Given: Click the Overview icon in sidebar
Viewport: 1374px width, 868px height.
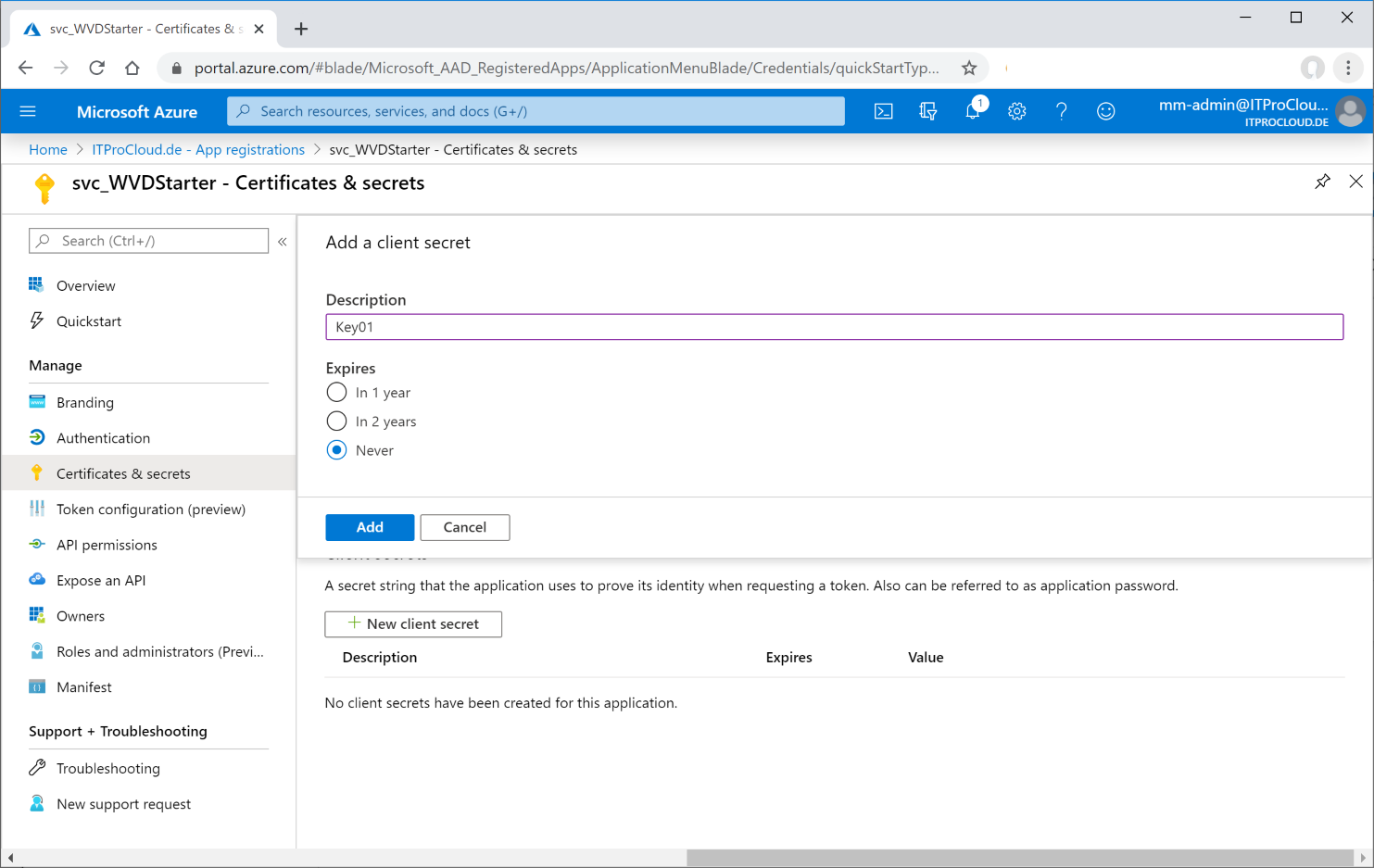Looking at the screenshot, I should 37,284.
